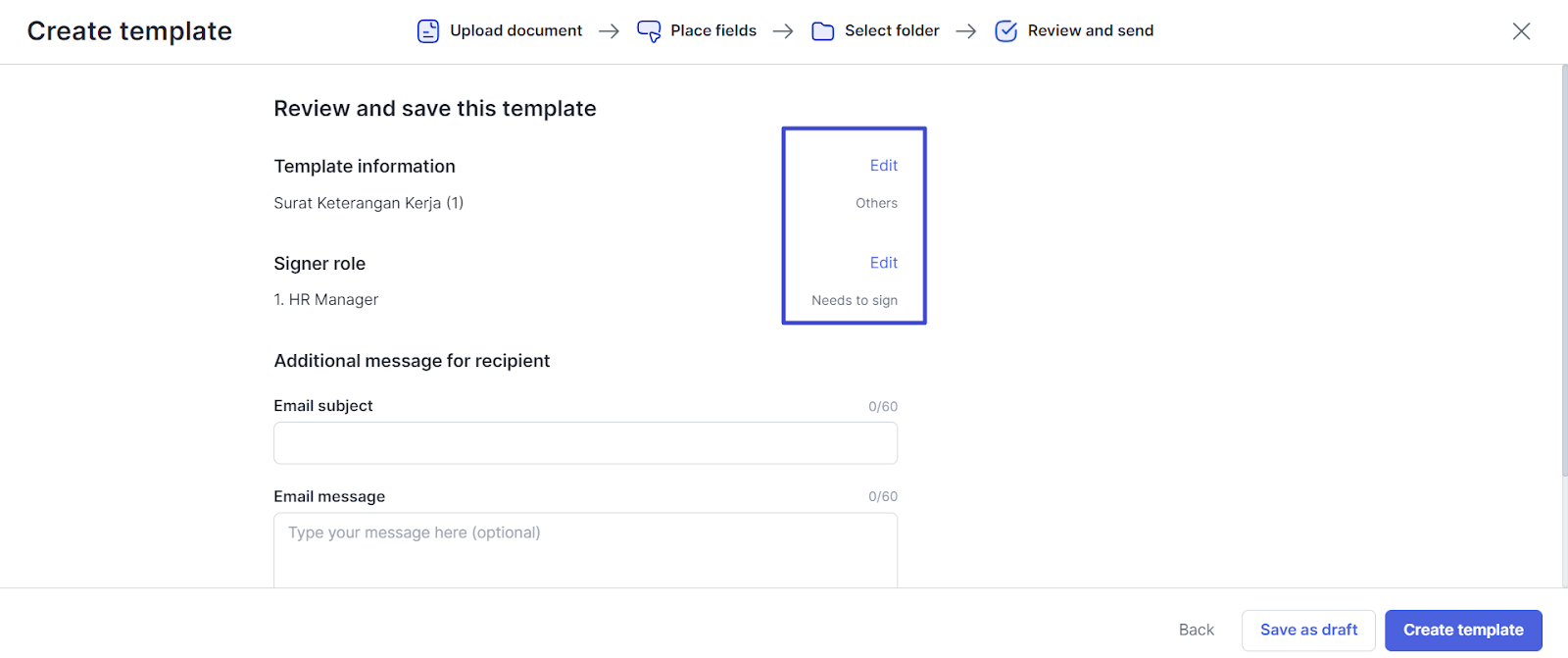Image resolution: width=1568 pixels, height=658 pixels.
Task: Click the Upload document step icon
Action: [x=428, y=31]
